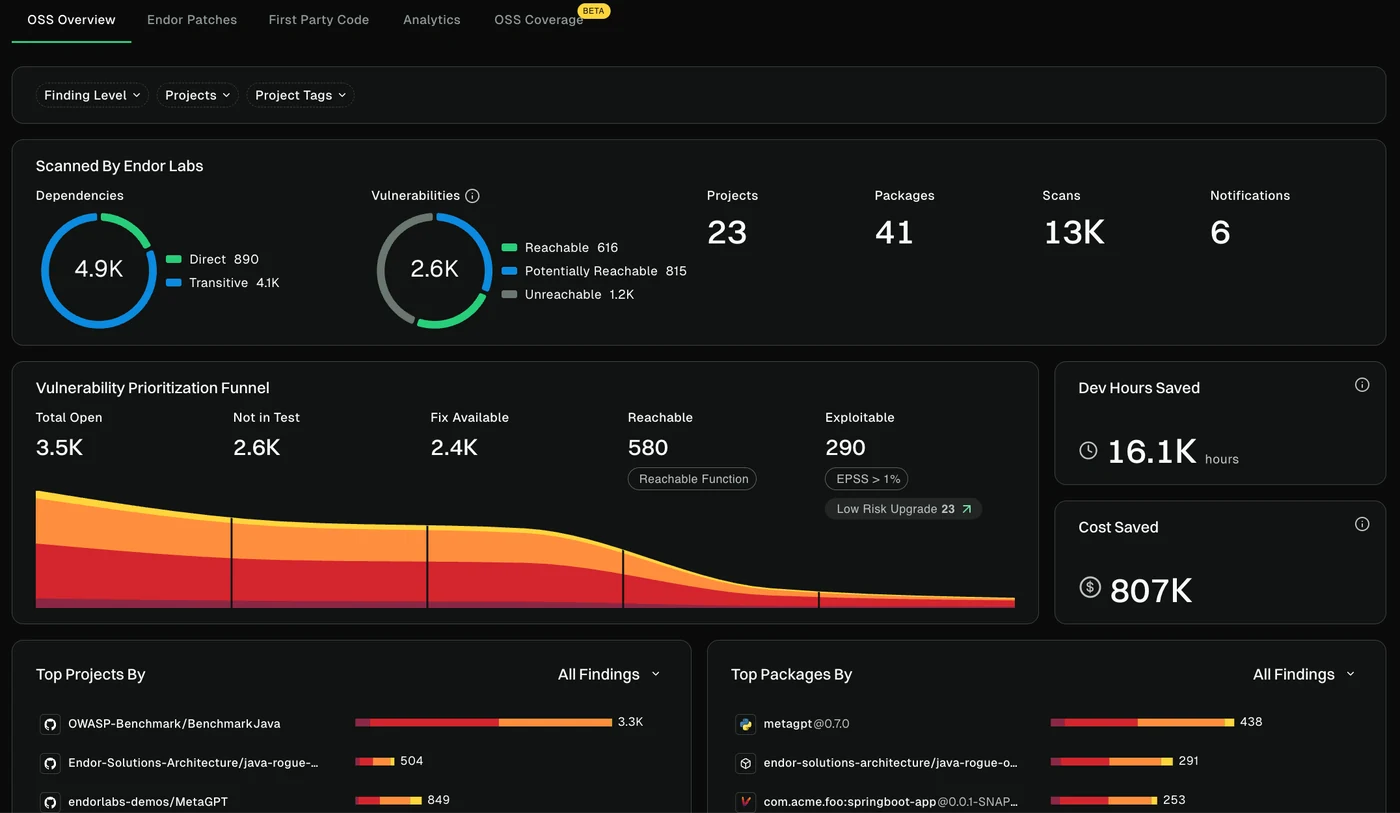Click the dollar icon in Cost Saved
This screenshot has width=1400, height=813.
(x=1090, y=588)
